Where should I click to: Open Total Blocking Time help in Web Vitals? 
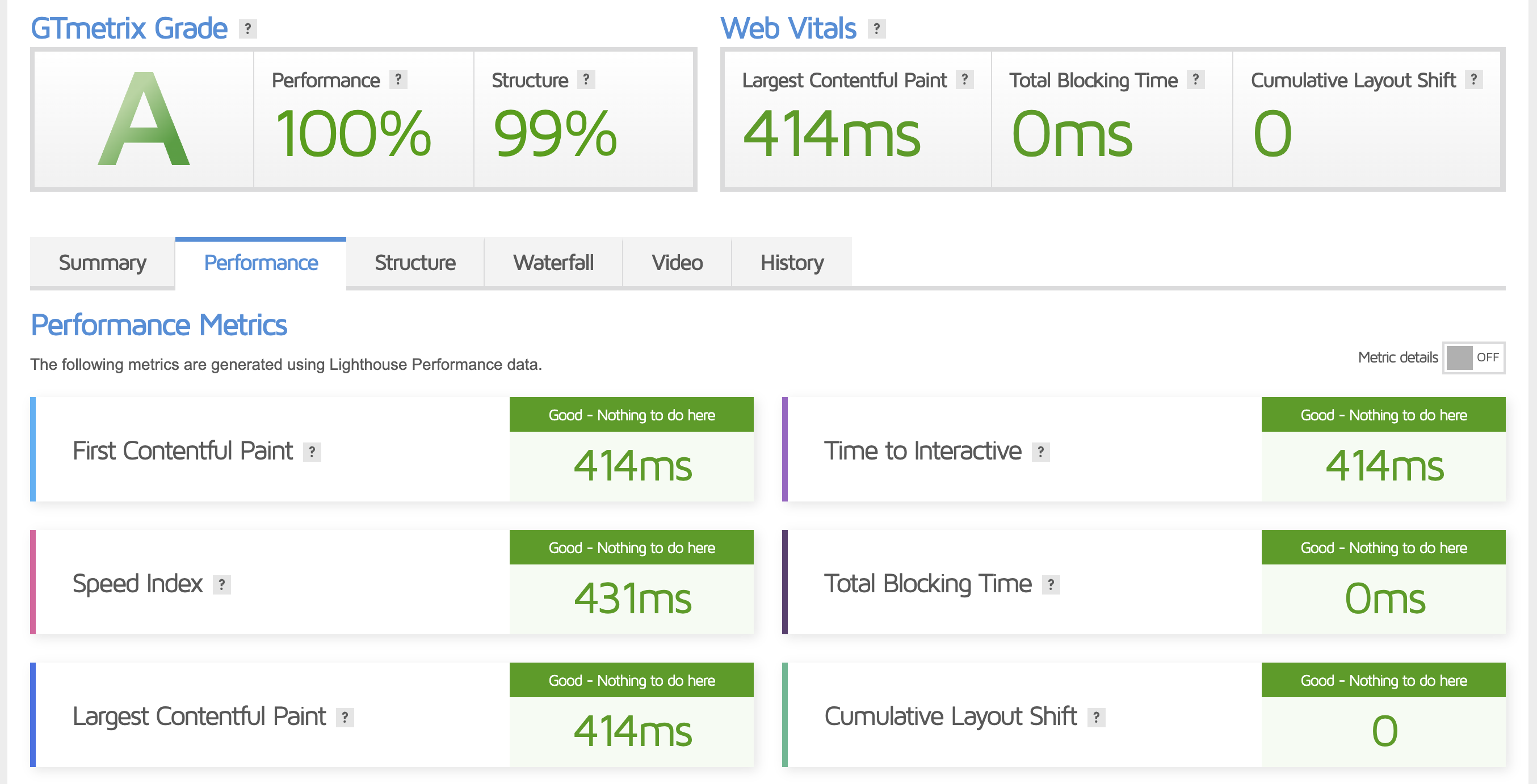(x=1196, y=79)
